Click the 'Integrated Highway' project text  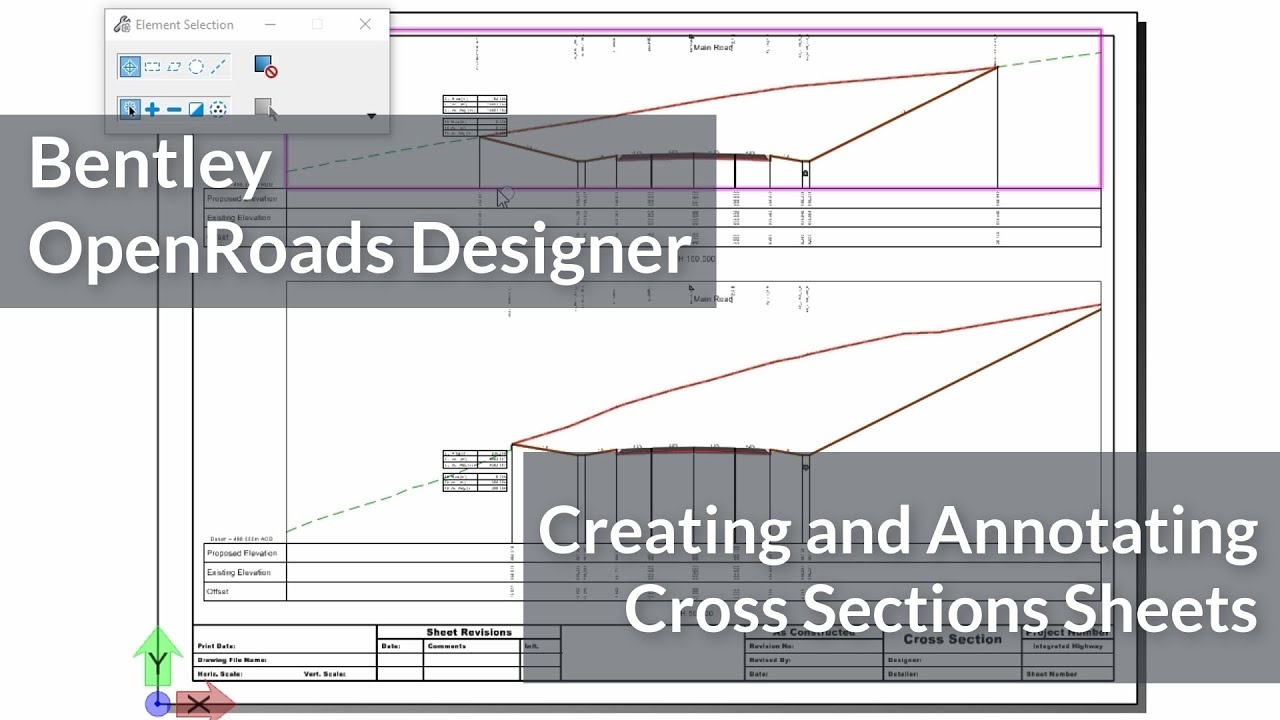point(1068,647)
